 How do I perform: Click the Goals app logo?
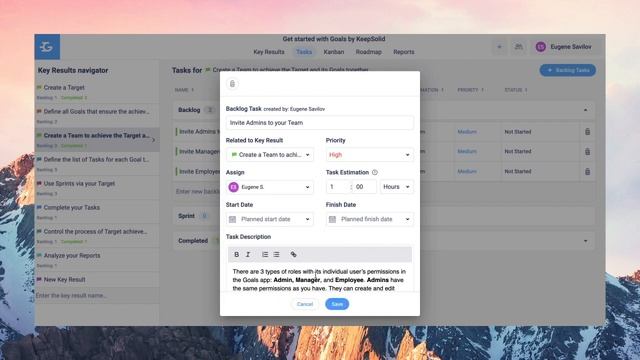[x=47, y=47]
